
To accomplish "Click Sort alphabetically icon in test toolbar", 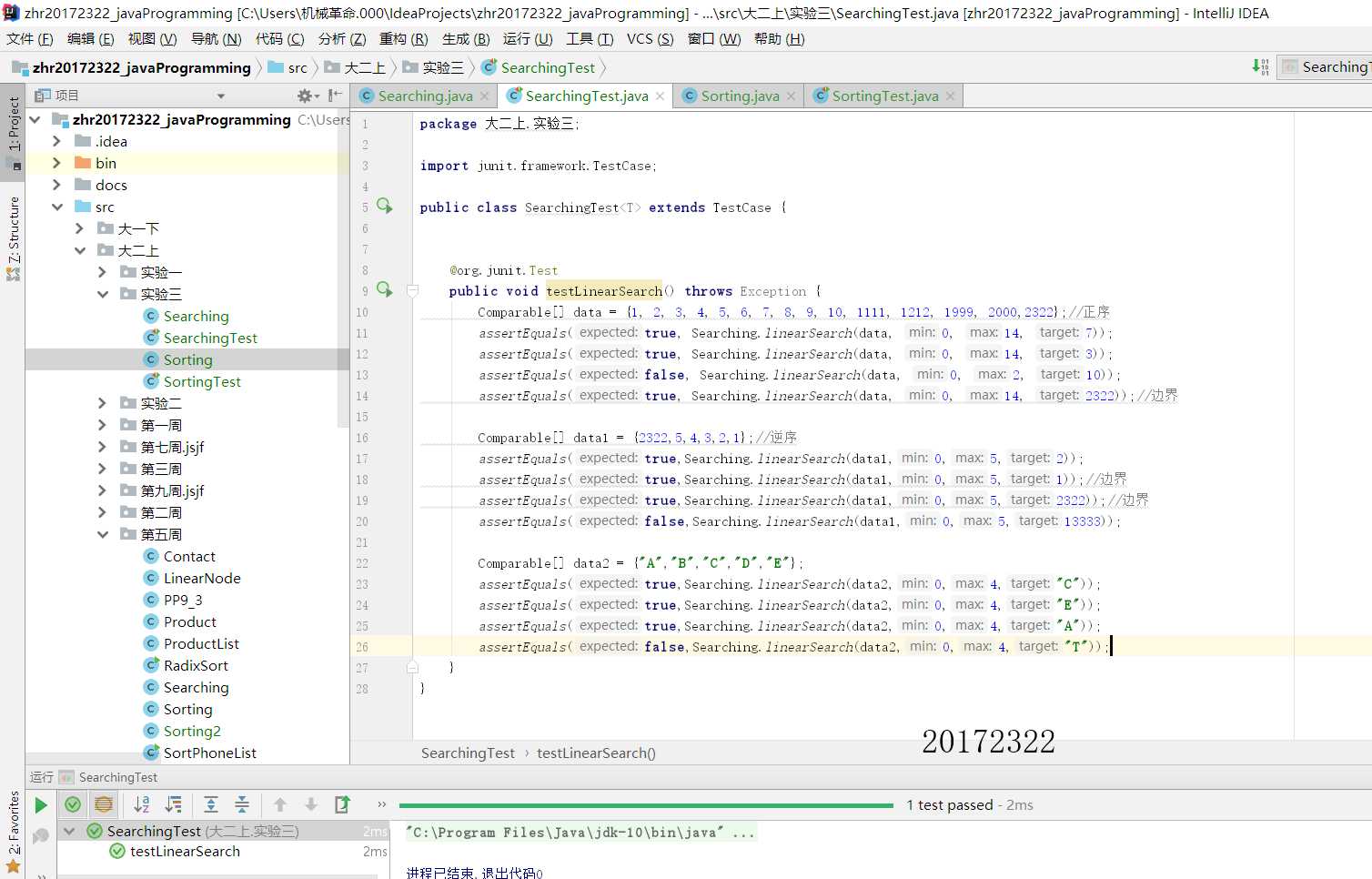I will coord(142,805).
